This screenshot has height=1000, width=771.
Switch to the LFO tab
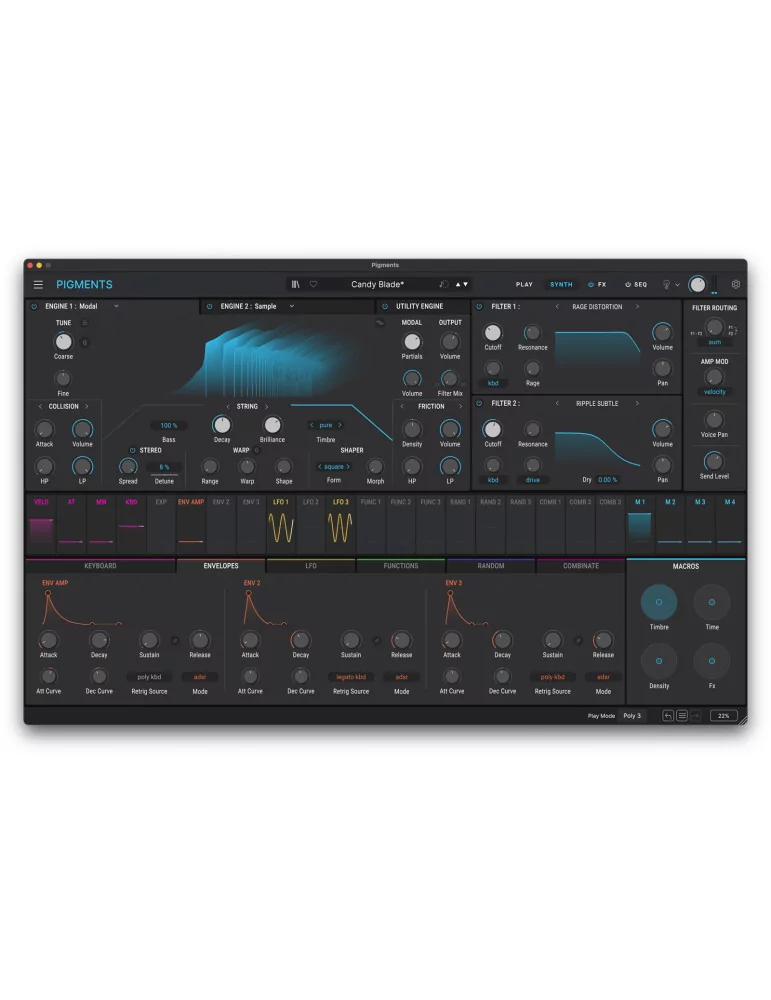tap(311, 566)
